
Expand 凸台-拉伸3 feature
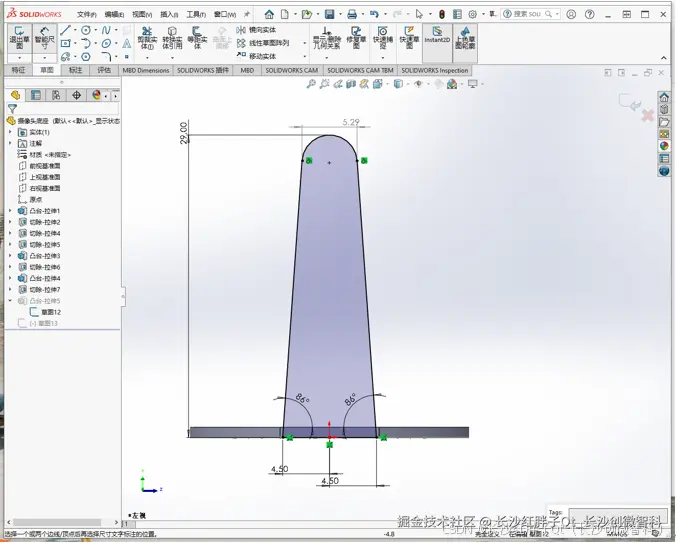[x=10, y=256]
